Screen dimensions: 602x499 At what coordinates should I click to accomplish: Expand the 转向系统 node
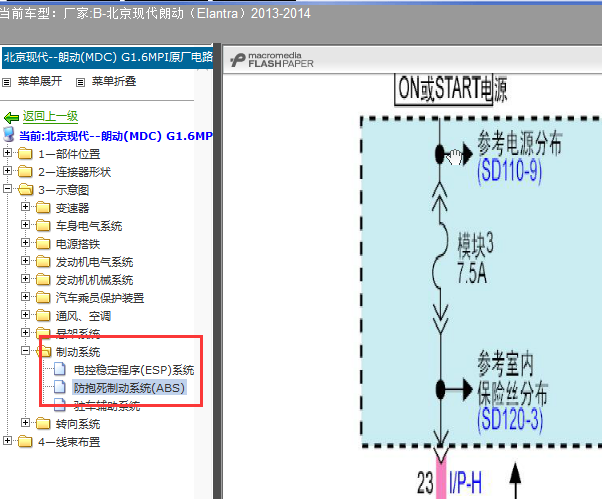point(25,423)
